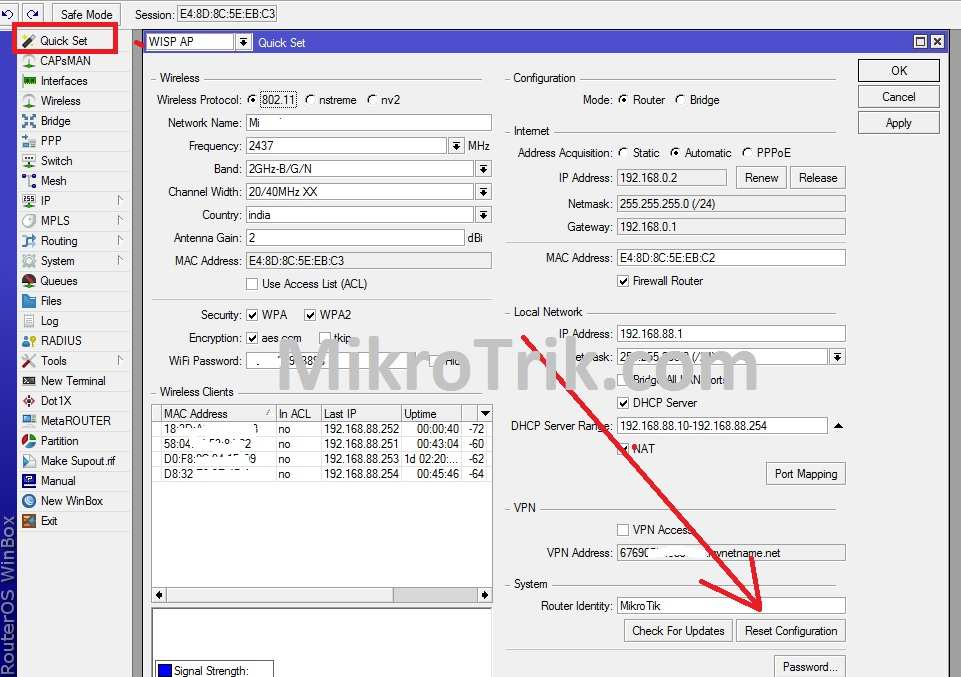
Task: Open the Queues icon
Action: coord(29,281)
